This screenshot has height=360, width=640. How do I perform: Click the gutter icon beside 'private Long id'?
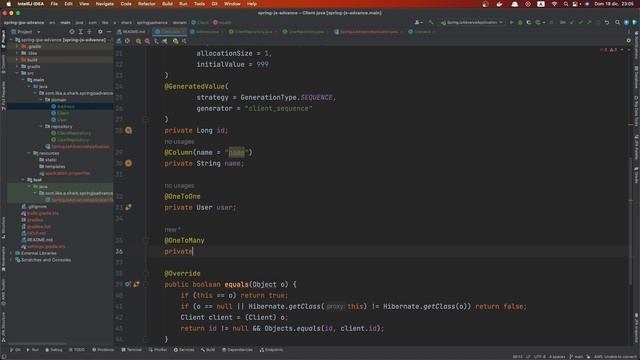[x=129, y=130]
